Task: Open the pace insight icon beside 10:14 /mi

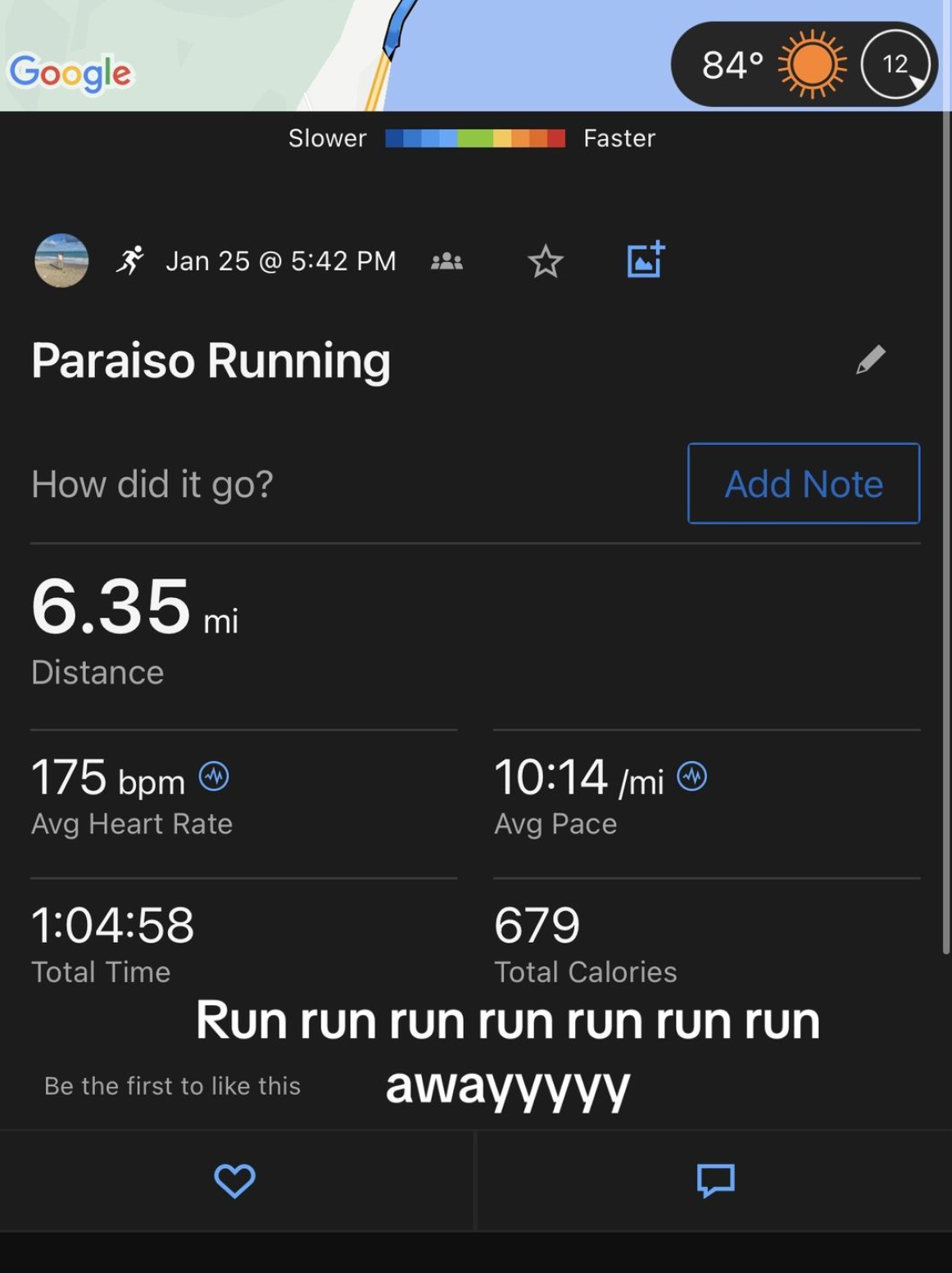Action: (x=692, y=776)
